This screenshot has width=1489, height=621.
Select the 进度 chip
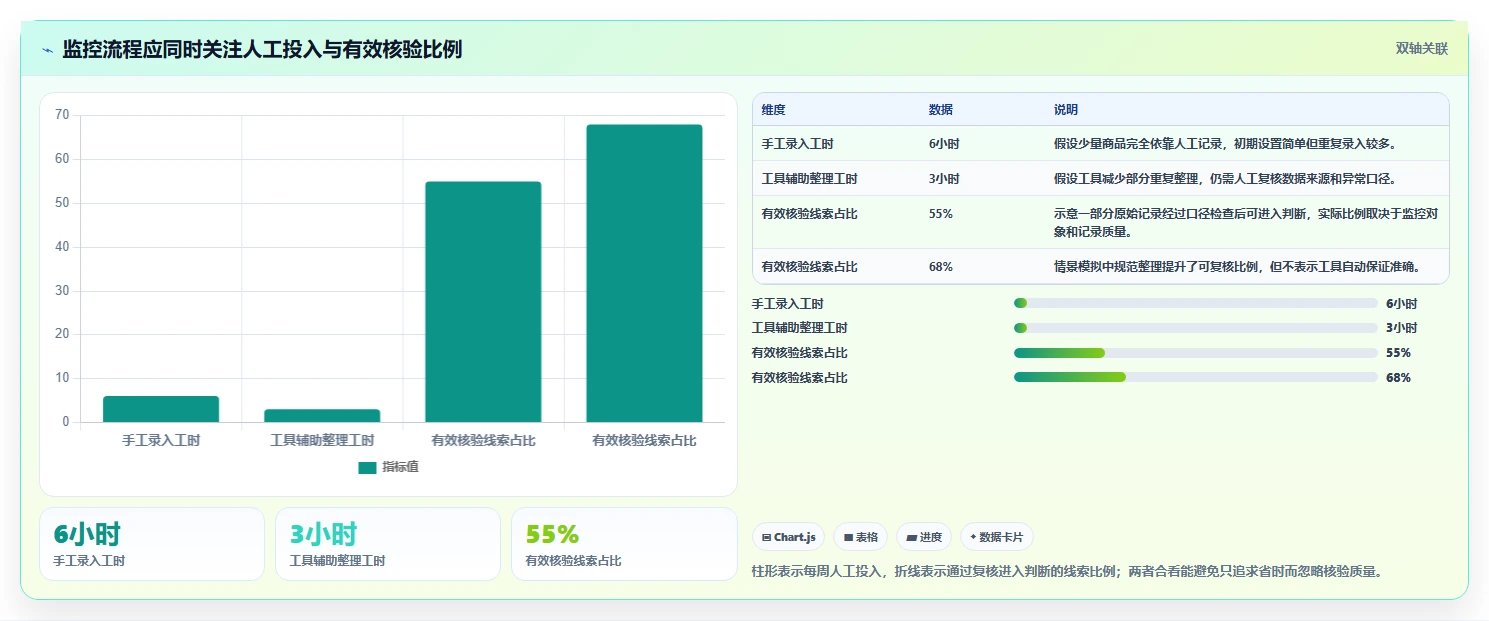pyautogui.click(x=924, y=537)
